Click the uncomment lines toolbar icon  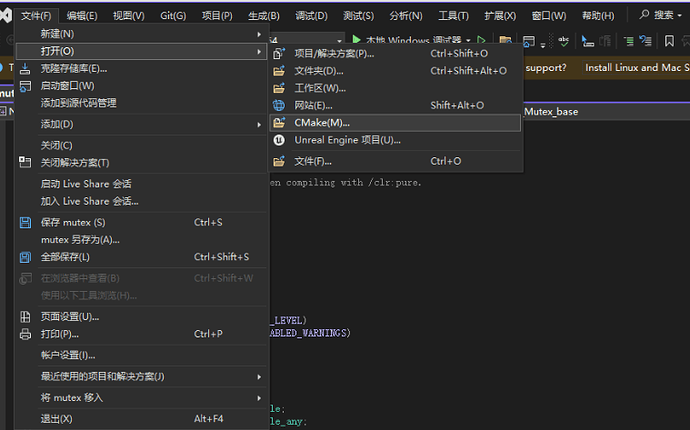pos(646,41)
